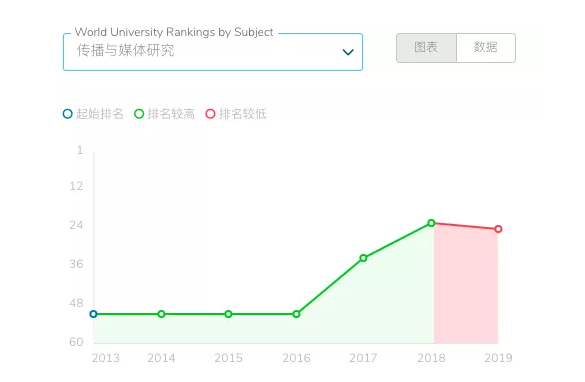Toggle the 起始排名 legend circle
The width and height of the screenshot is (585, 382).
point(68,114)
